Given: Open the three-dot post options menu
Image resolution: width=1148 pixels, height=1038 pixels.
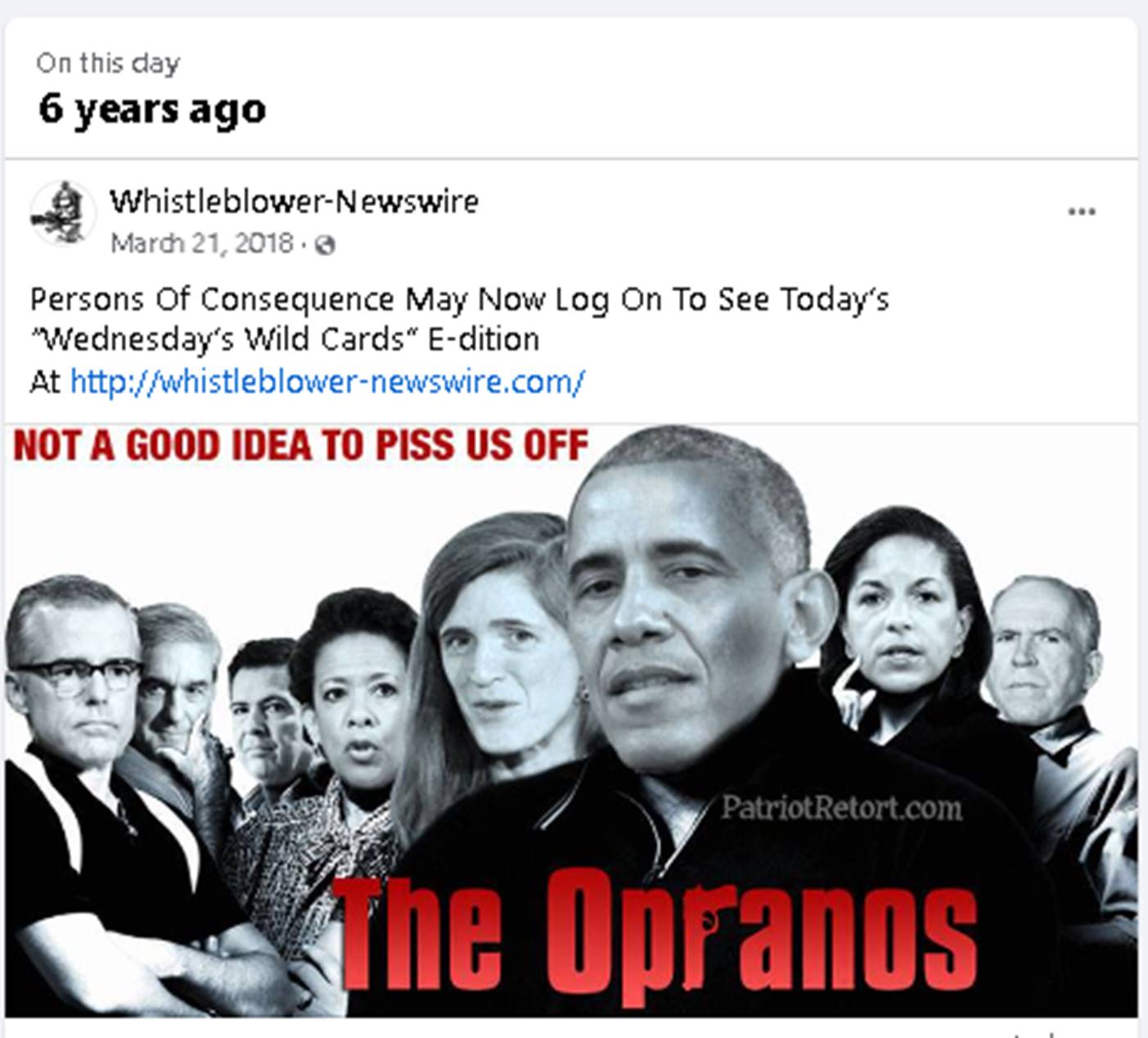Looking at the screenshot, I should pyautogui.click(x=1081, y=212).
